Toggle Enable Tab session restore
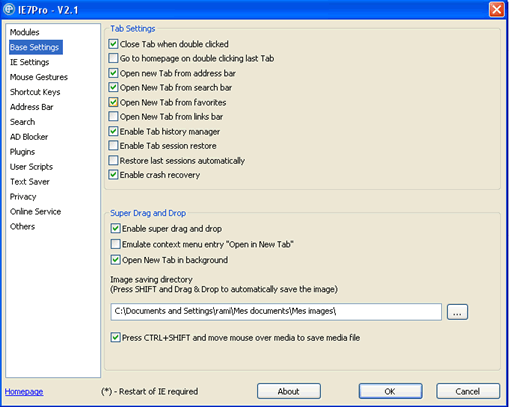 point(113,145)
